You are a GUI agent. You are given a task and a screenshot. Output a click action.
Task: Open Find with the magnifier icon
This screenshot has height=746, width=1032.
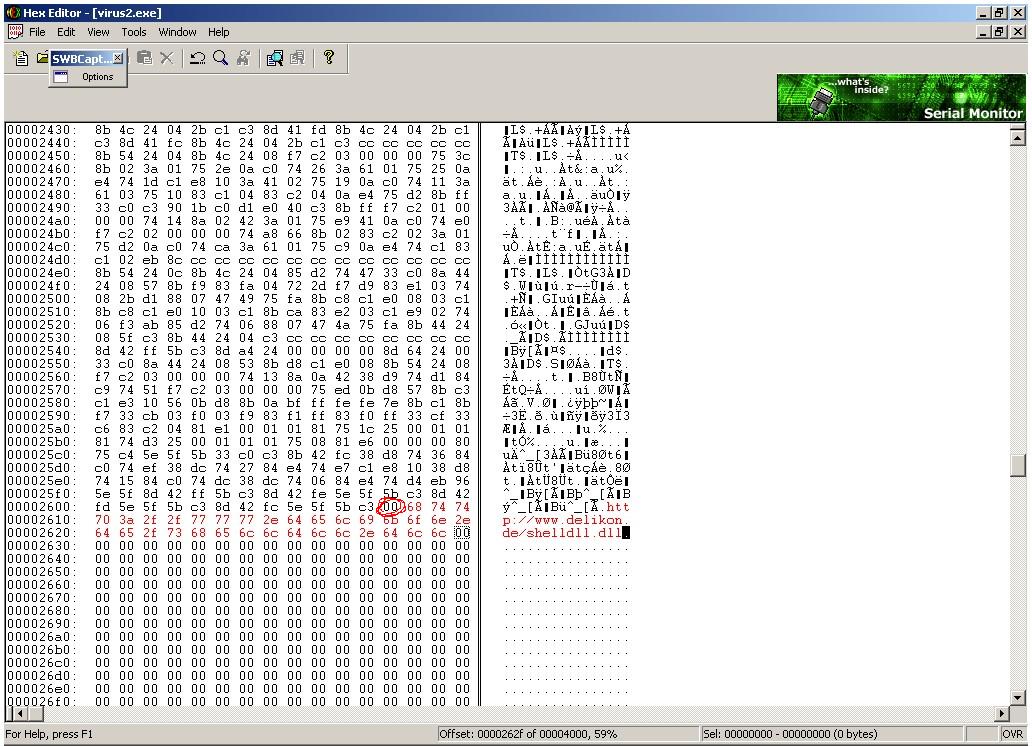coord(220,59)
